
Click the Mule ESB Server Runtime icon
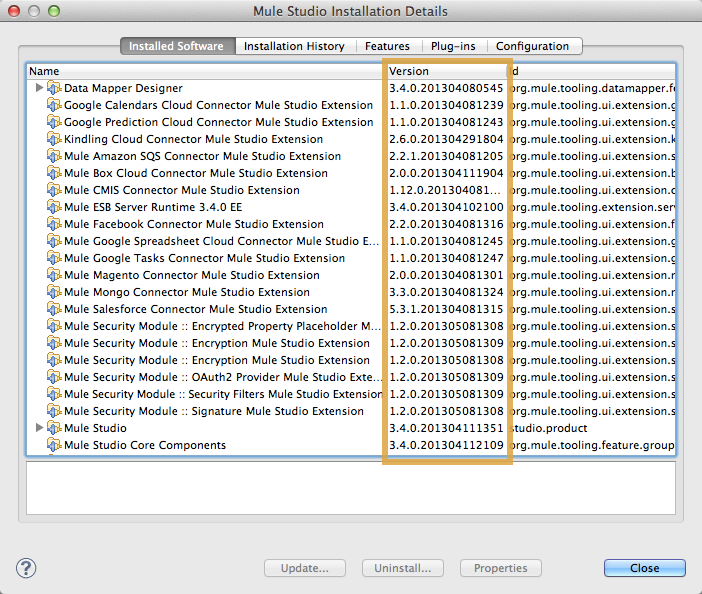pos(54,207)
